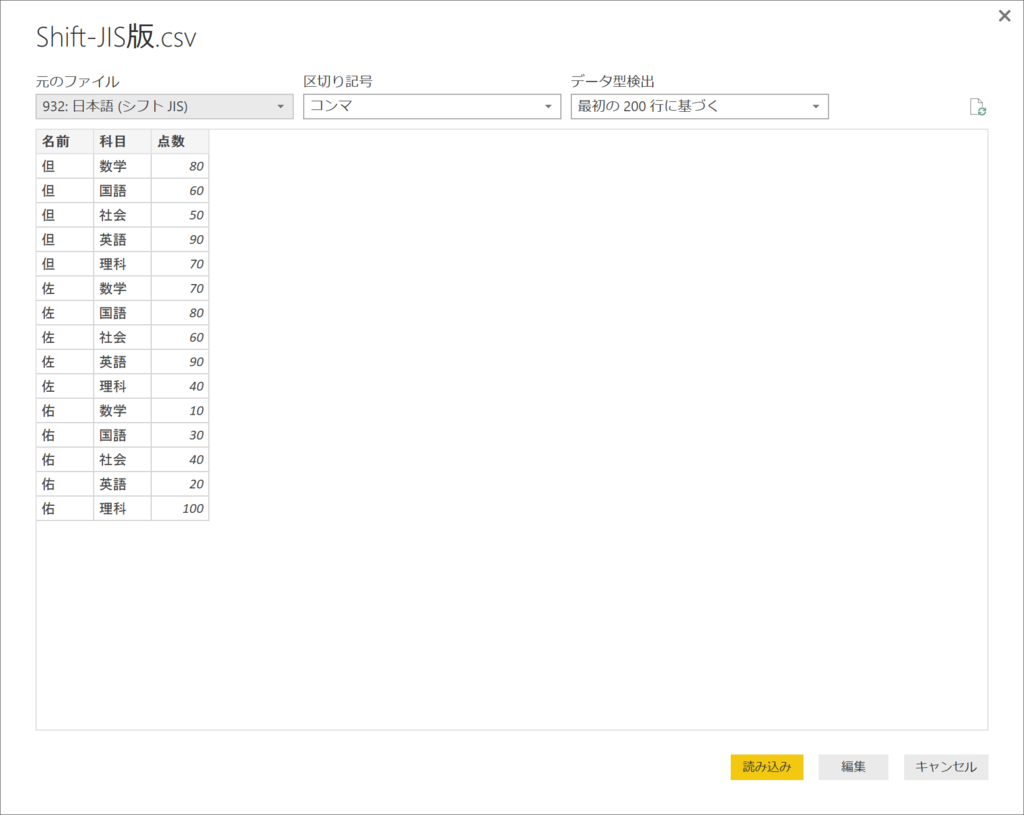Click the score cell showing 50
The width and height of the screenshot is (1024, 815).
(x=180, y=215)
